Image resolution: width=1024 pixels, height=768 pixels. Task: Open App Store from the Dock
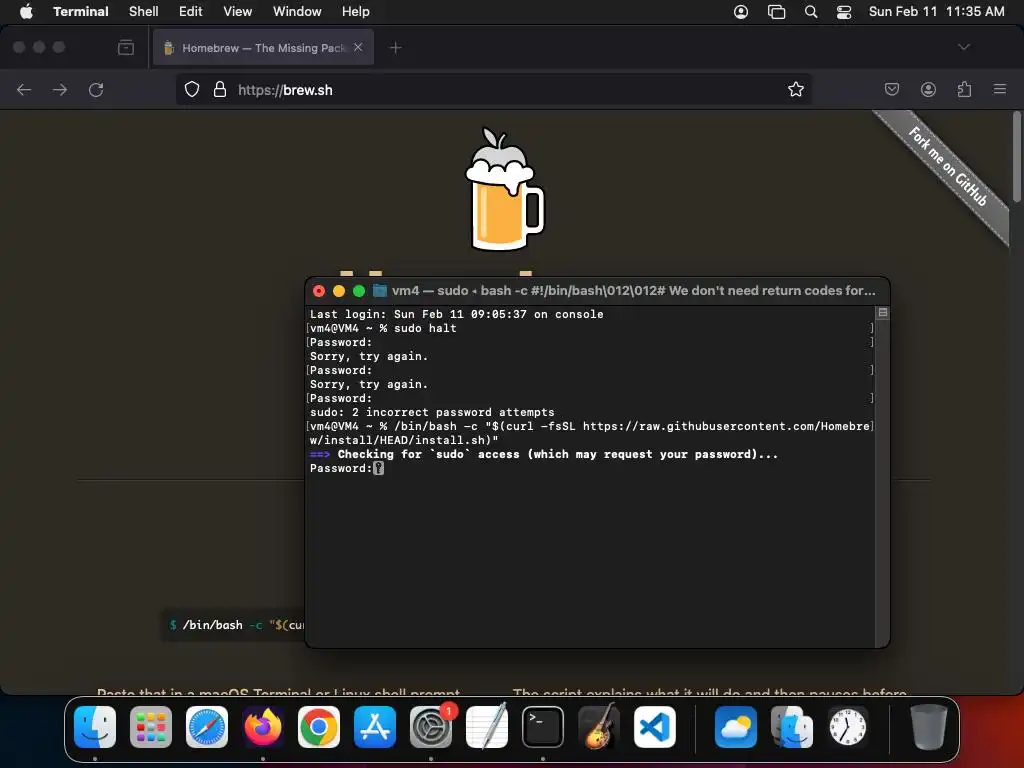[375, 727]
